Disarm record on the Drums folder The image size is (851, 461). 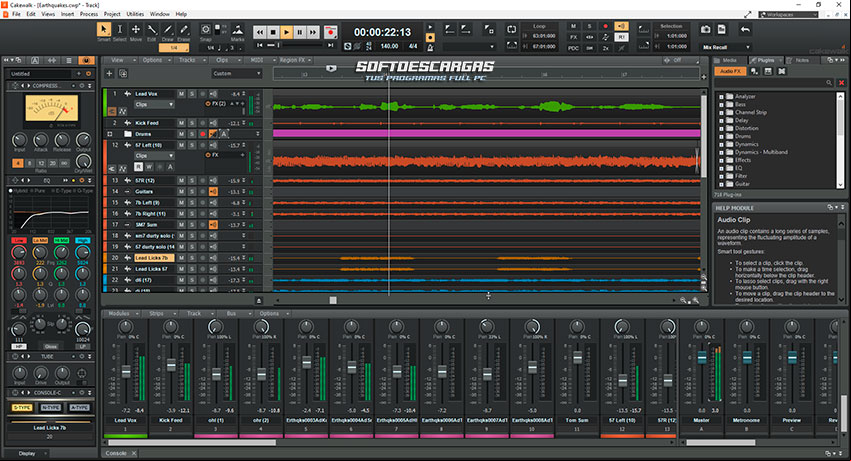(x=202, y=134)
